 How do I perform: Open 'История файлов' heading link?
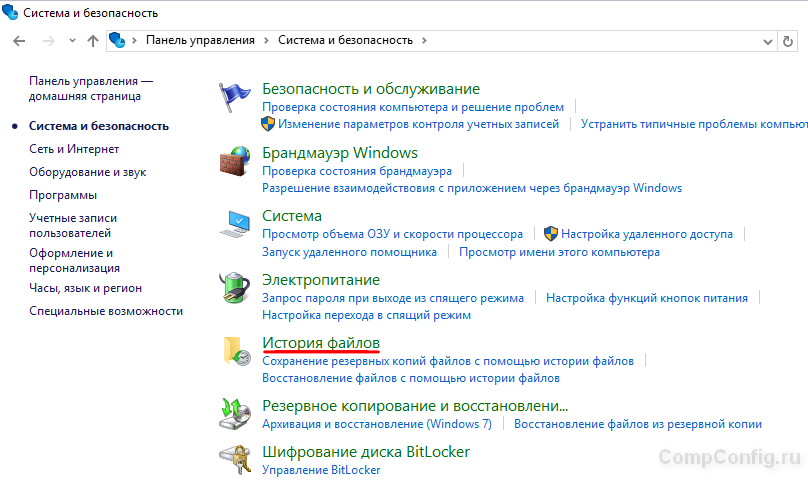pyautogui.click(x=320, y=343)
